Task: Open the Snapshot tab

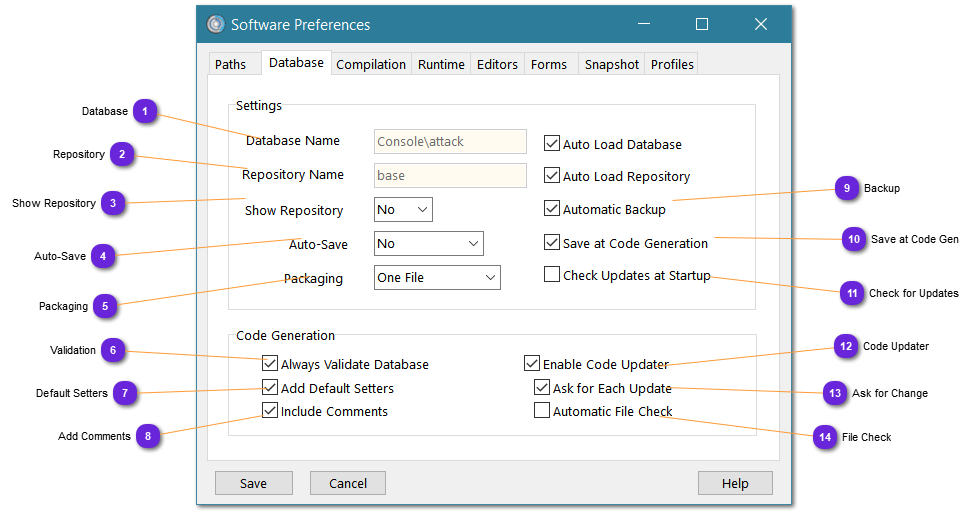Action: [x=611, y=64]
